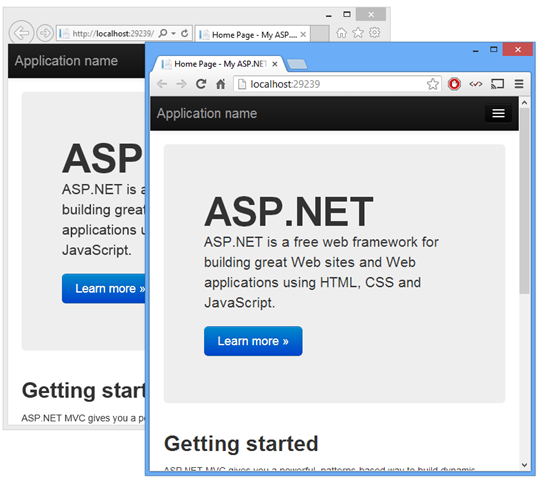Open a new tab in Internet Explorer
Viewport: 543px width, 480px height.
point(320,34)
